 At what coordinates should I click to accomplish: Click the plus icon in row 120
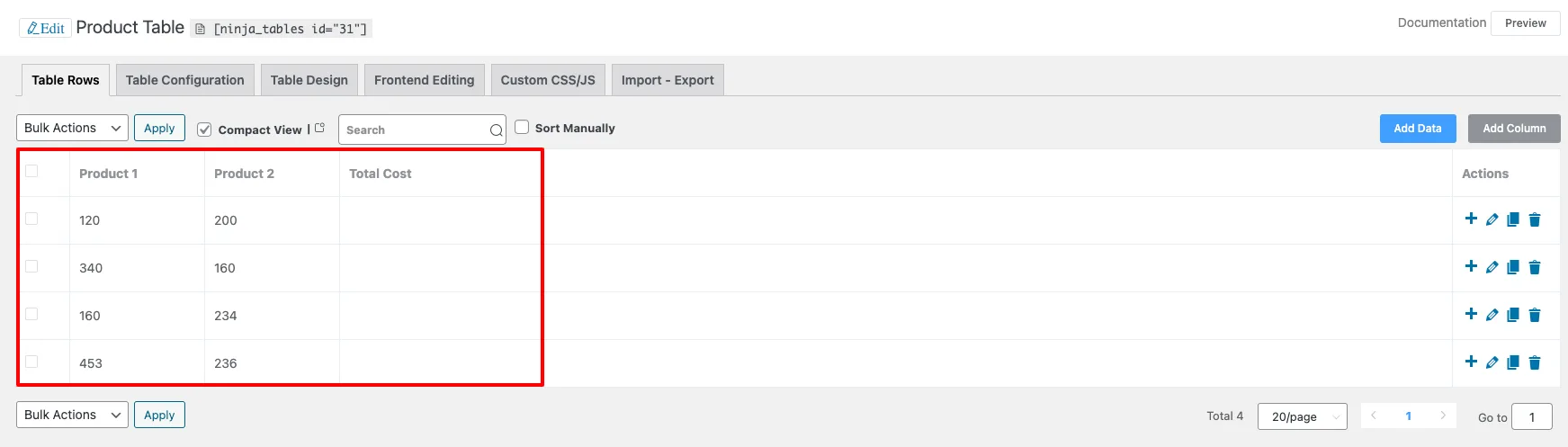1471,219
